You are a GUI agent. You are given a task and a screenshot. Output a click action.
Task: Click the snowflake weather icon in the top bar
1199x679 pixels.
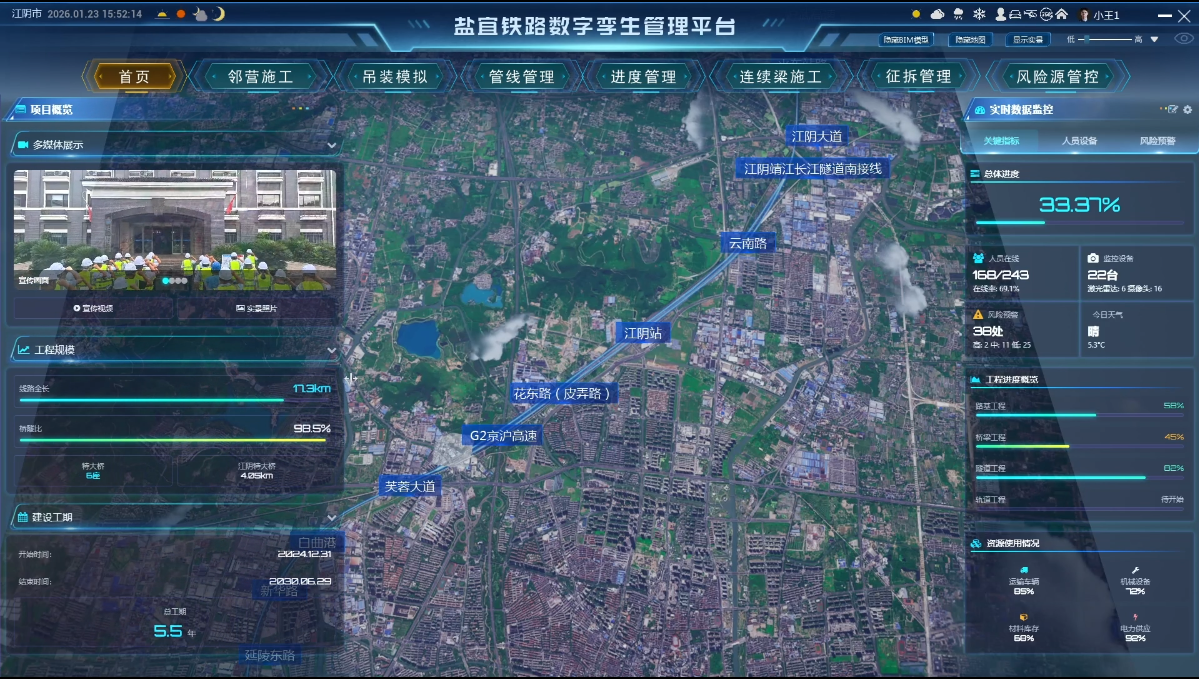point(980,15)
